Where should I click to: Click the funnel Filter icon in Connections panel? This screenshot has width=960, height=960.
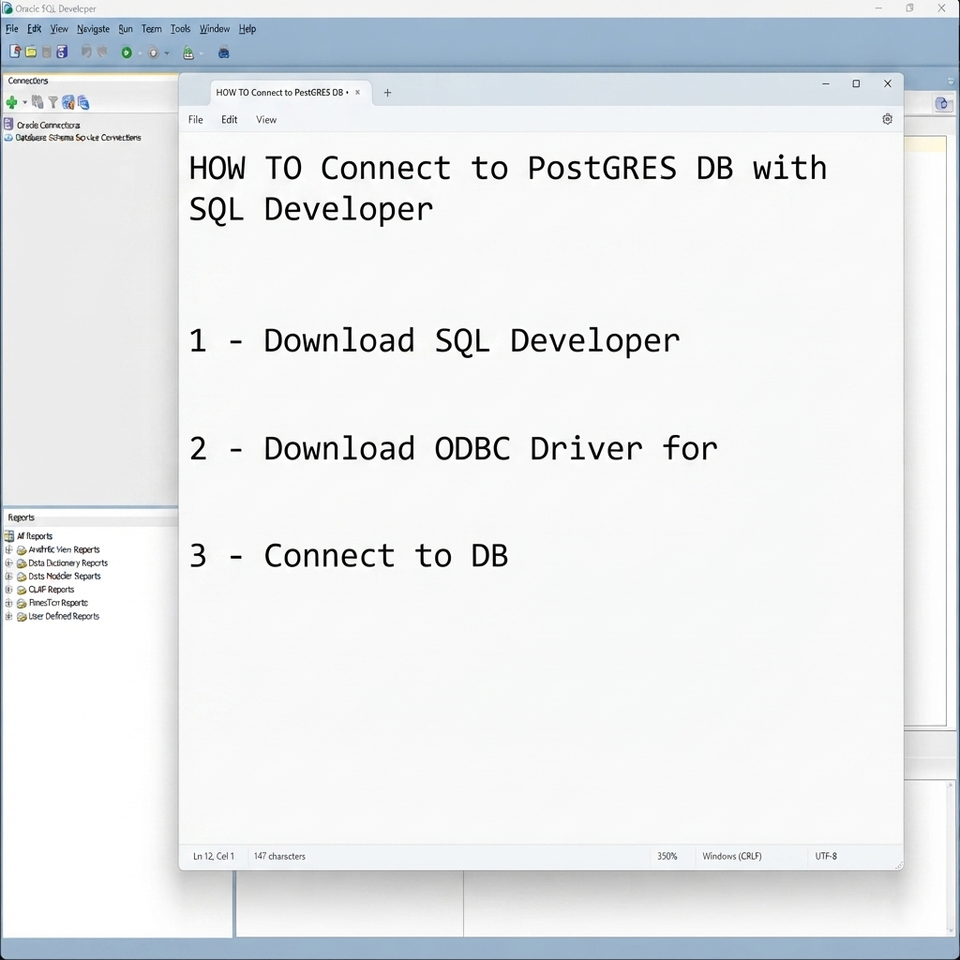(x=53, y=102)
